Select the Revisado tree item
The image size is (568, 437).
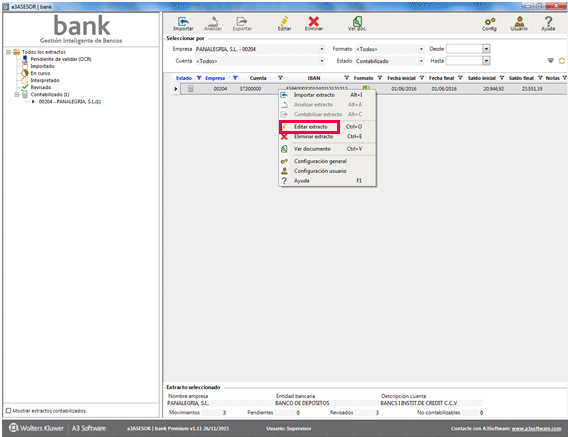coord(41,87)
